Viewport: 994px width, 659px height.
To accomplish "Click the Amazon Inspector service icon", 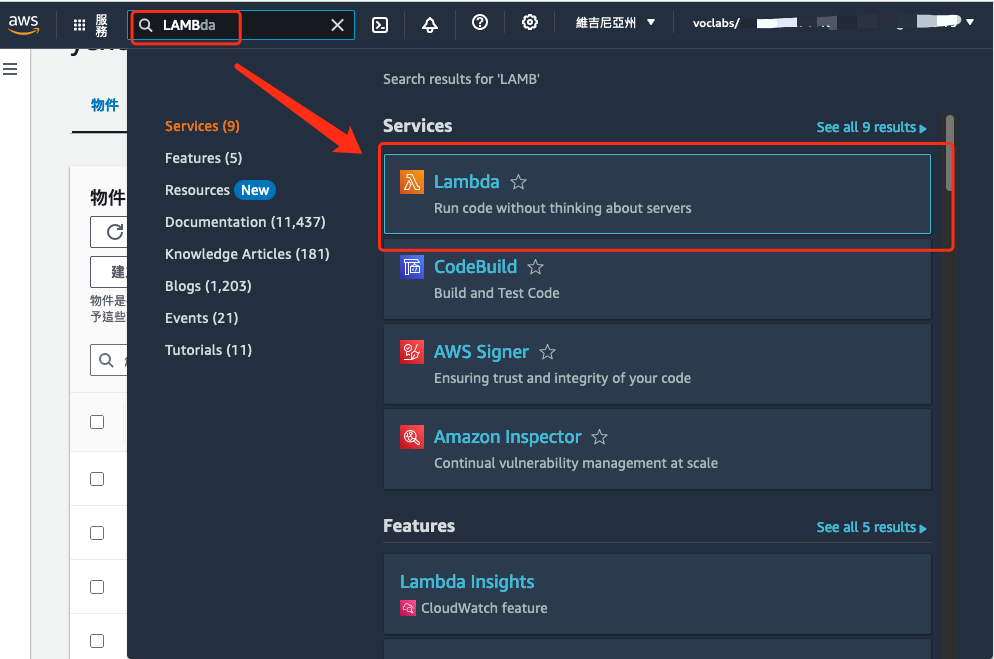I will tap(412, 437).
